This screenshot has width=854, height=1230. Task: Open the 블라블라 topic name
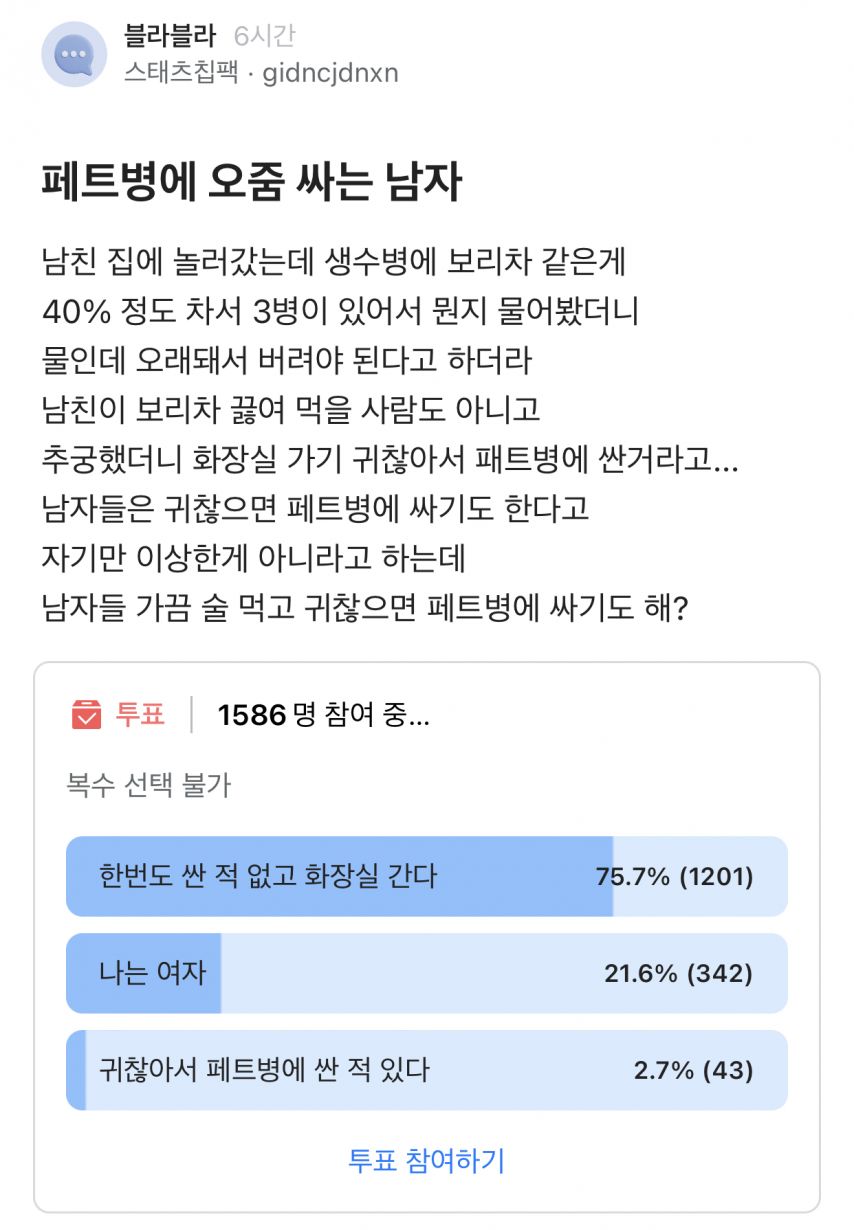coord(170,37)
